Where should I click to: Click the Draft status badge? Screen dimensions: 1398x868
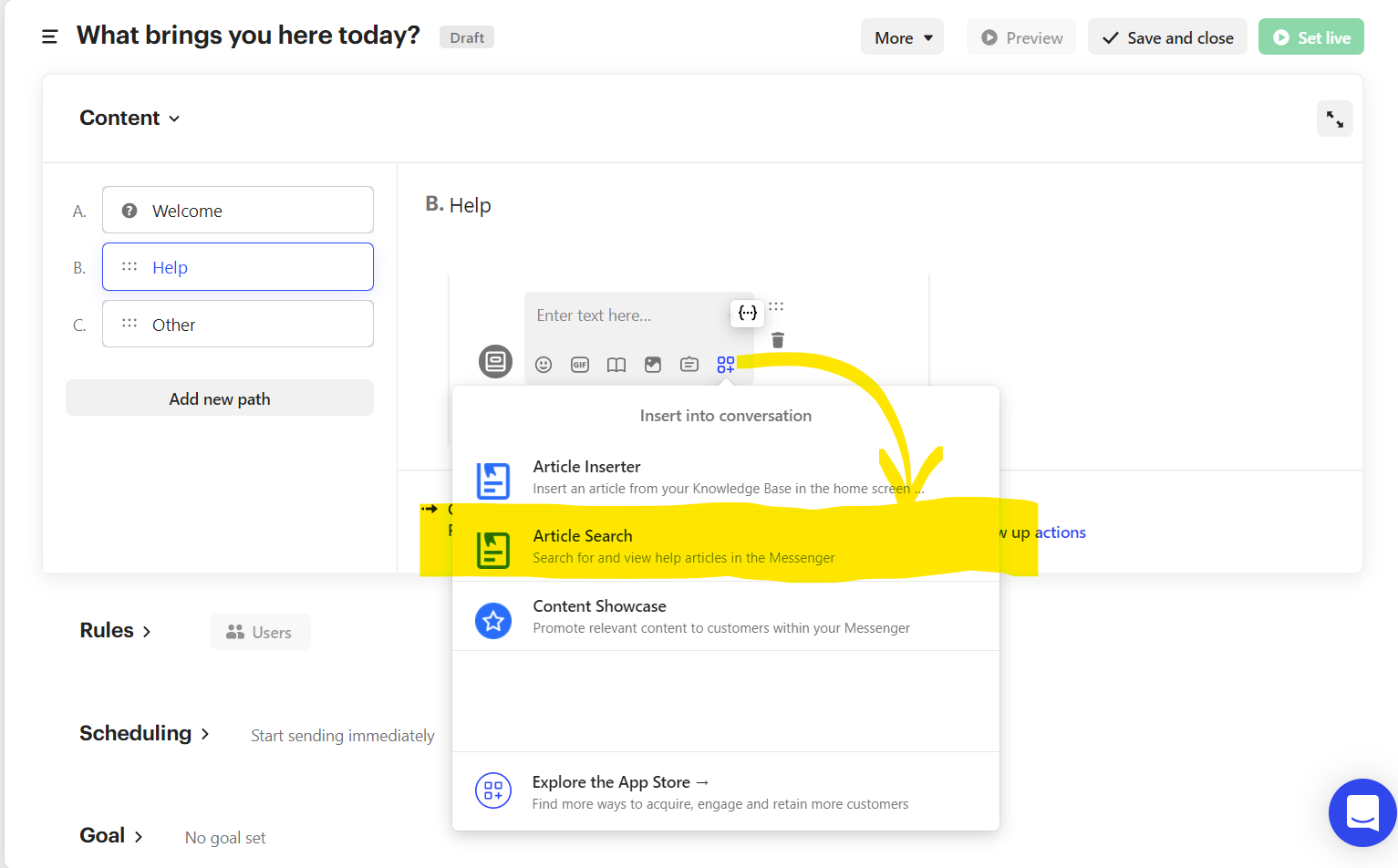tap(467, 37)
